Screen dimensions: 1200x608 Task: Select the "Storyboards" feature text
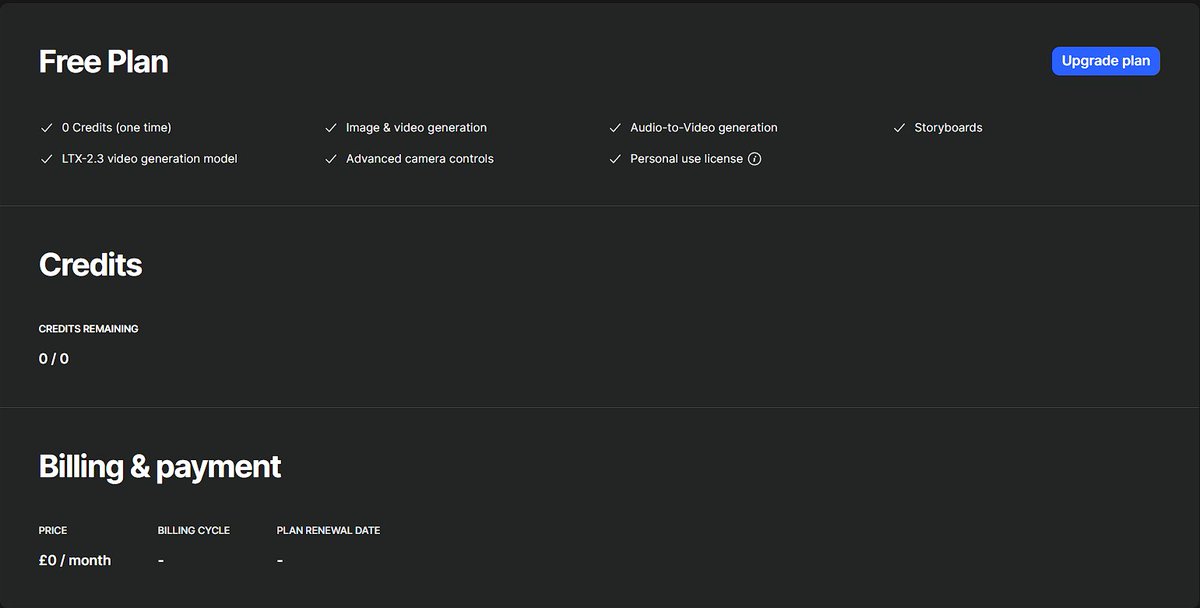(x=948, y=128)
